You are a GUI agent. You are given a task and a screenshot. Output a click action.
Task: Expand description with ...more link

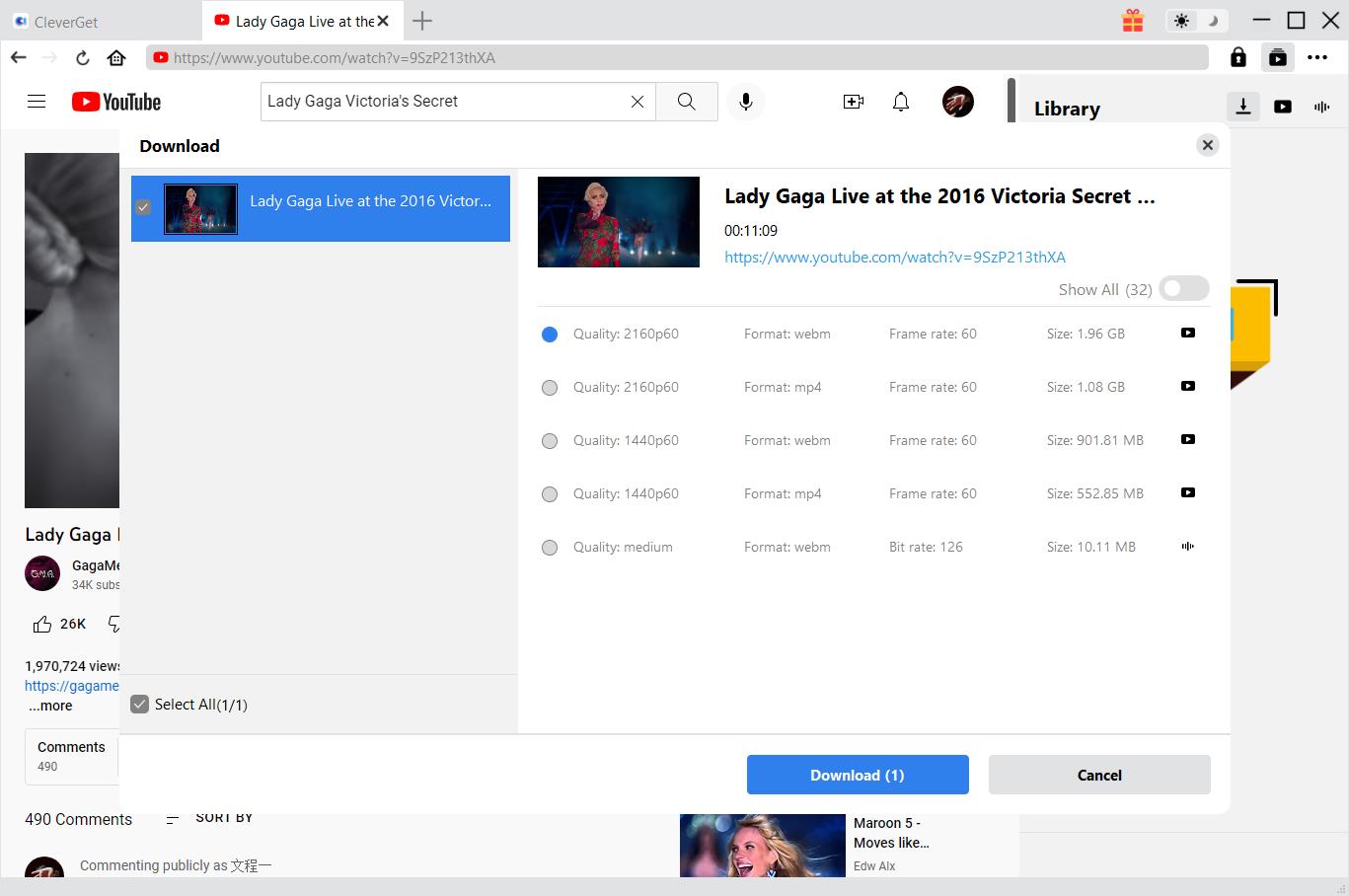click(x=50, y=706)
